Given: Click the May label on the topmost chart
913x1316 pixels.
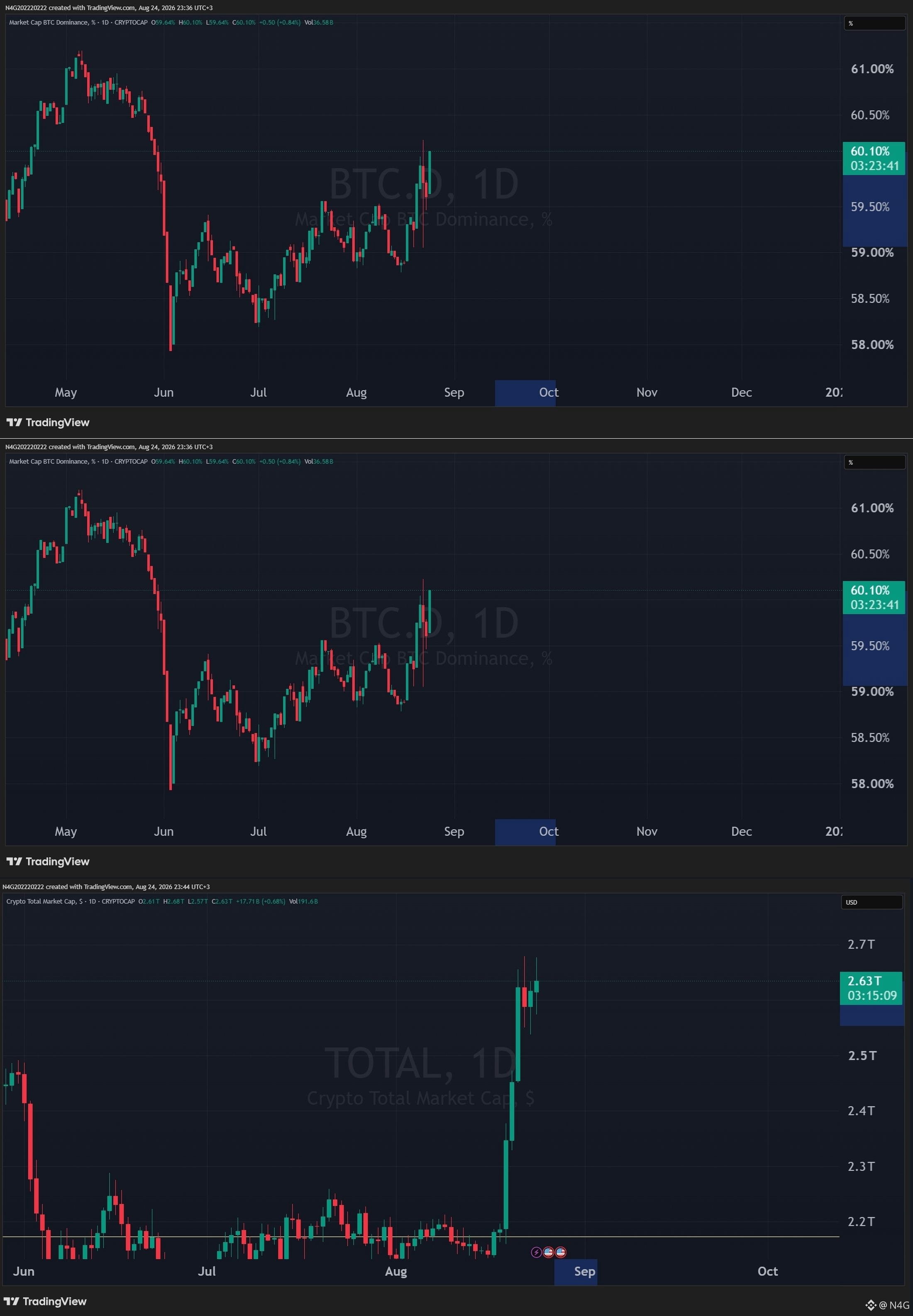Looking at the screenshot, I should click(x=66, y=393).
